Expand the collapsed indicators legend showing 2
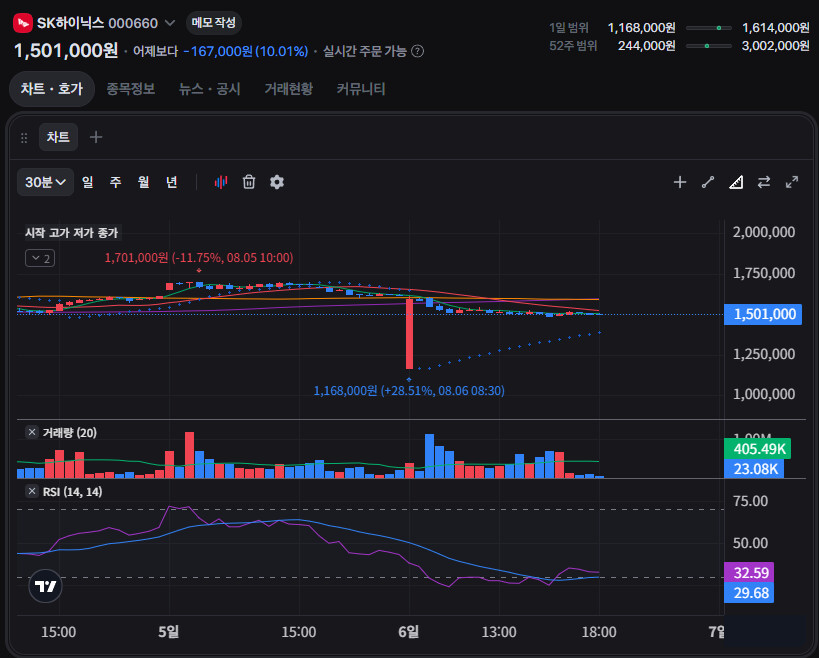Viewport: 819px width, 658px height. point(40,258)
